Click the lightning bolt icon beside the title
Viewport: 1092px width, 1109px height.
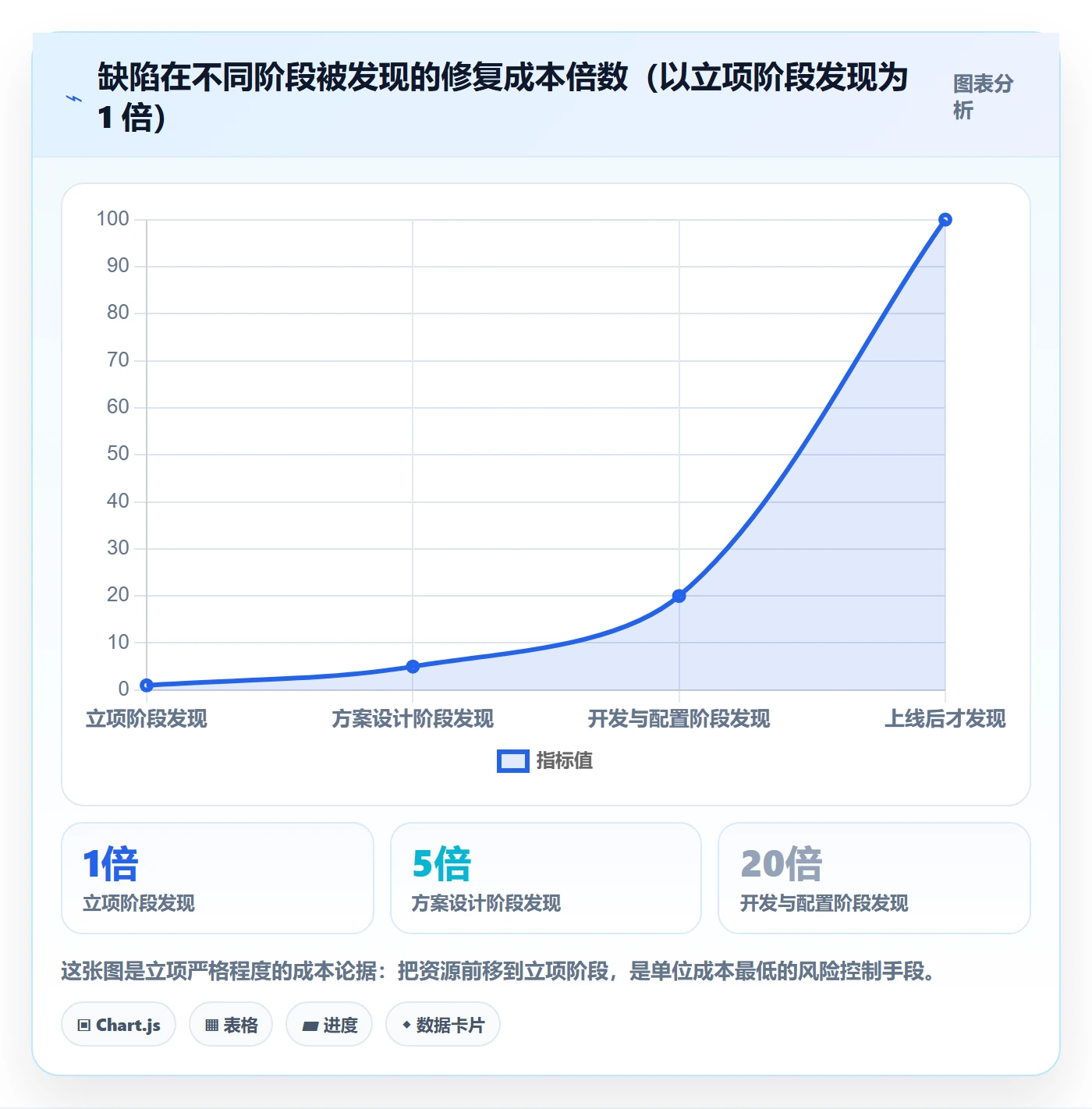coord(74,98)
